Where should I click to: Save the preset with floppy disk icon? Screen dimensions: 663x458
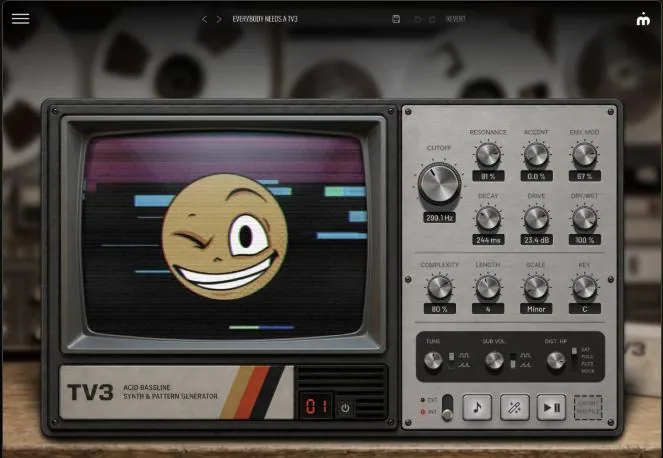pyautogui.click(x=396, y=19)
